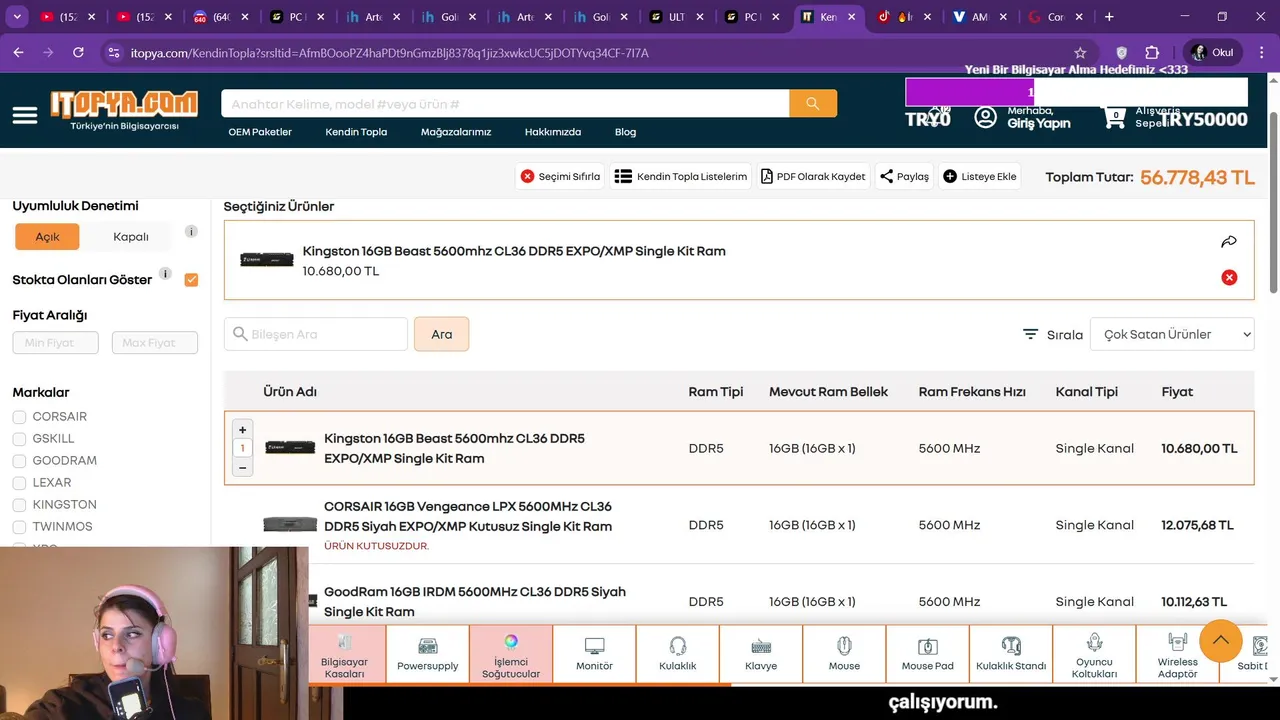Check the LEXAR brand filter
The height and width of the screenshot is (720, 1280).
click(19, 482)
